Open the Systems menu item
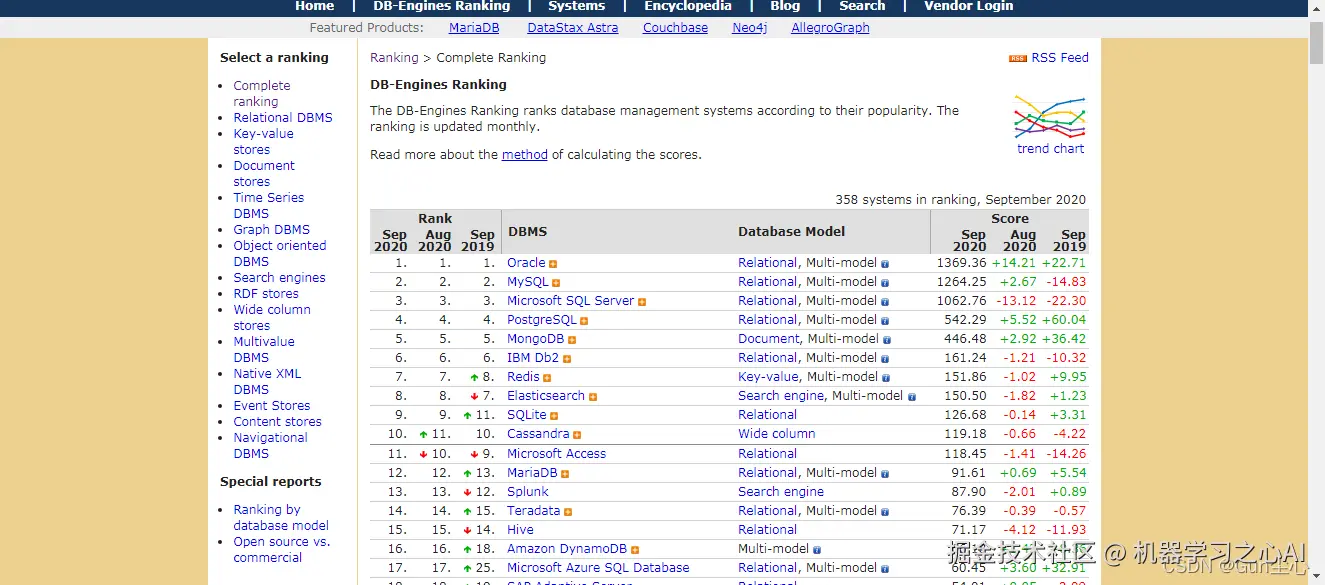The image size is (1325, 585). (576, 6)
